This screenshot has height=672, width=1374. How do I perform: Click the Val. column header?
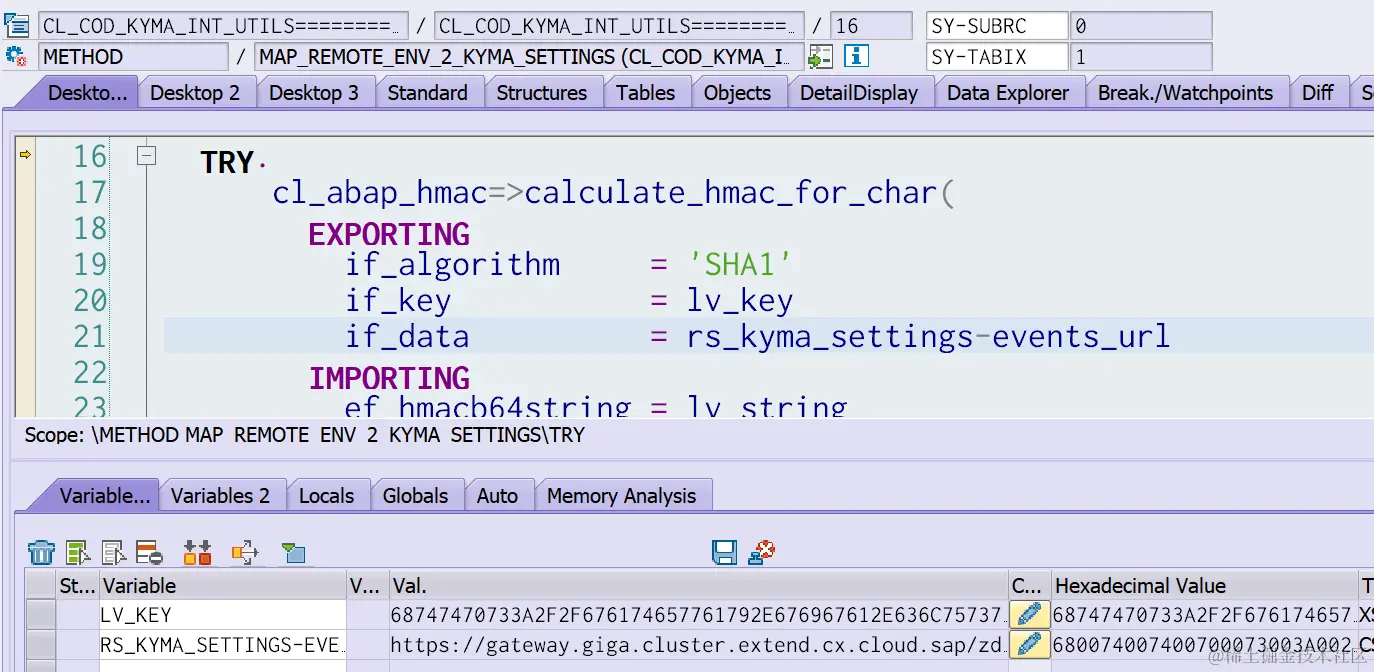[x=698, y=586]
